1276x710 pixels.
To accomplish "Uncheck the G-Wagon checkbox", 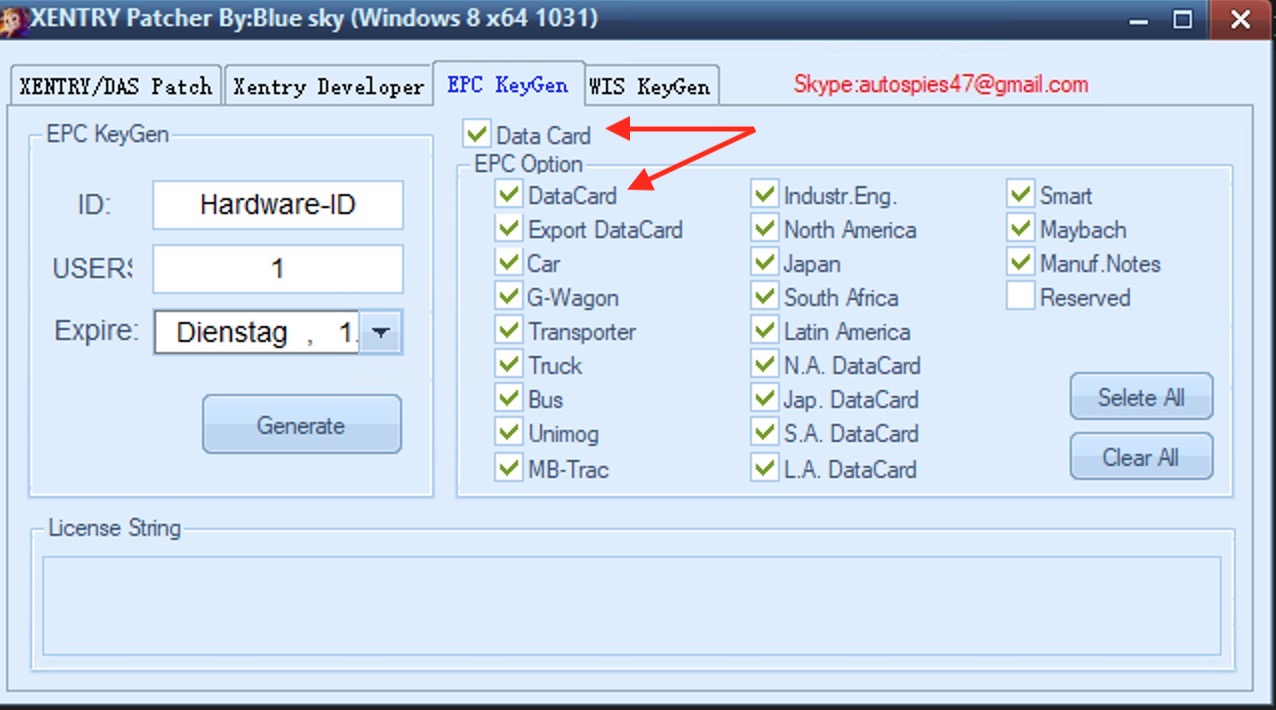I will (x=508, y=297).
